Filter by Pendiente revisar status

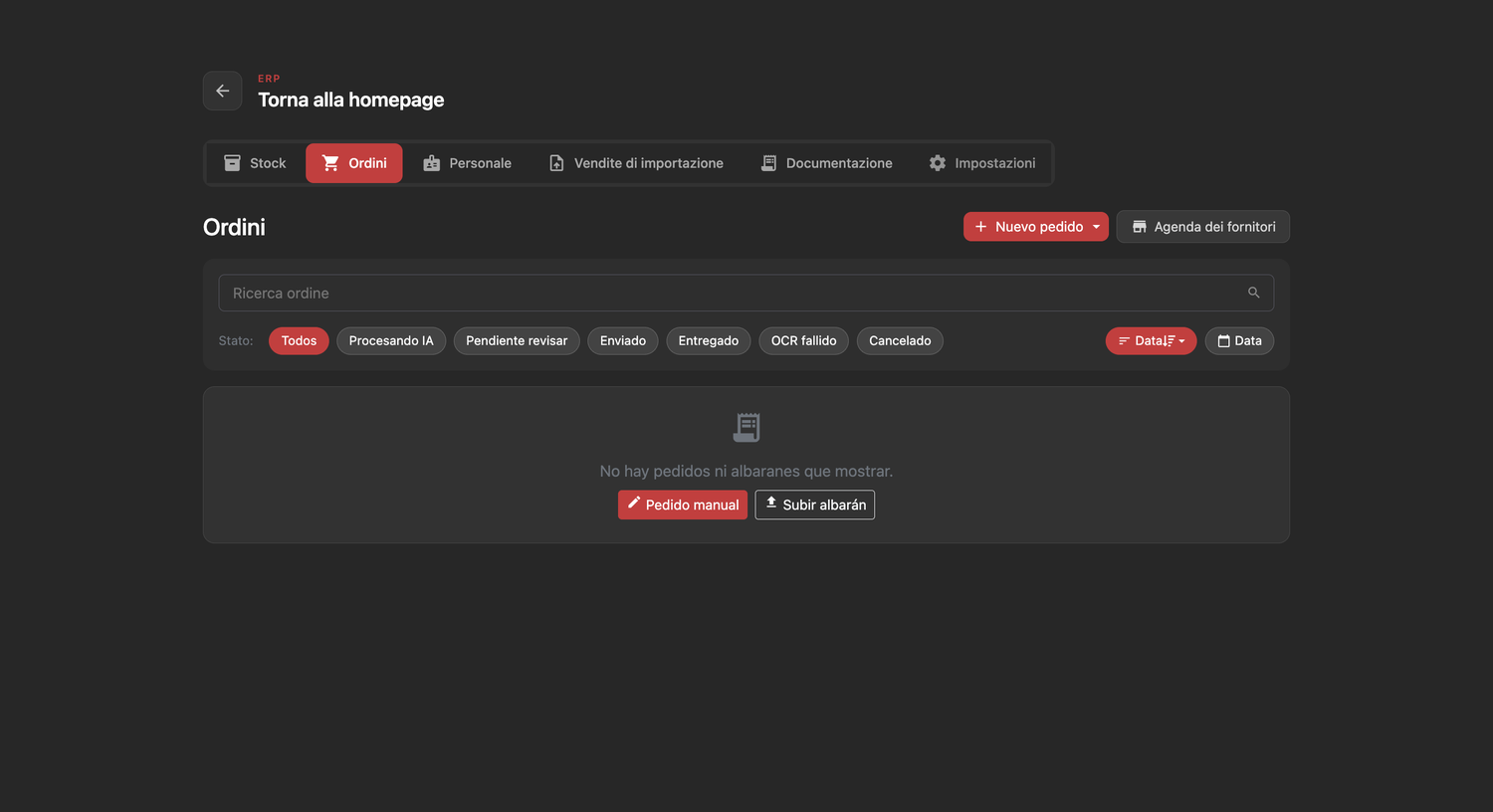[517, 340]
